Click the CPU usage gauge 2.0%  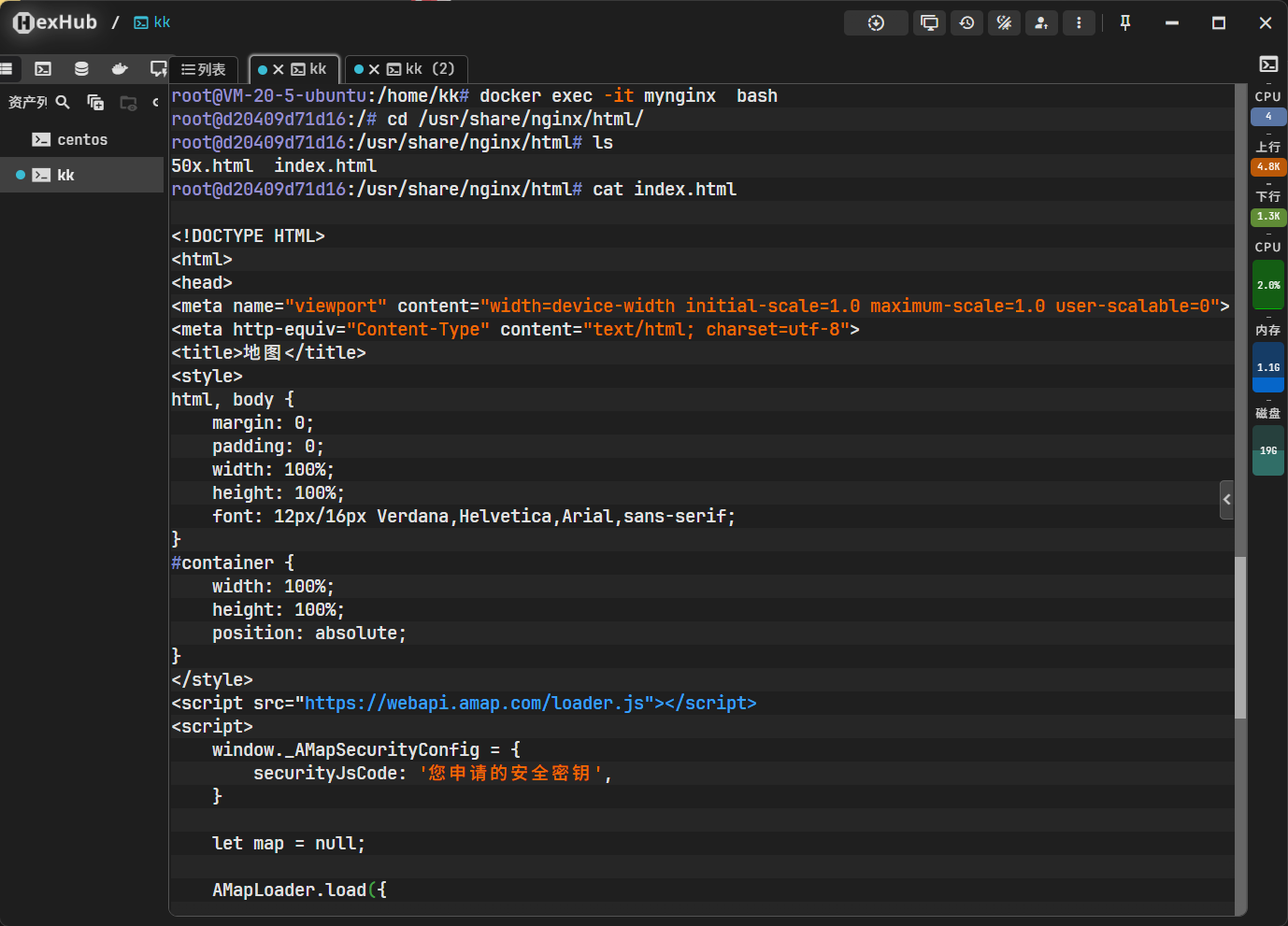click(x=1268, y=284)
